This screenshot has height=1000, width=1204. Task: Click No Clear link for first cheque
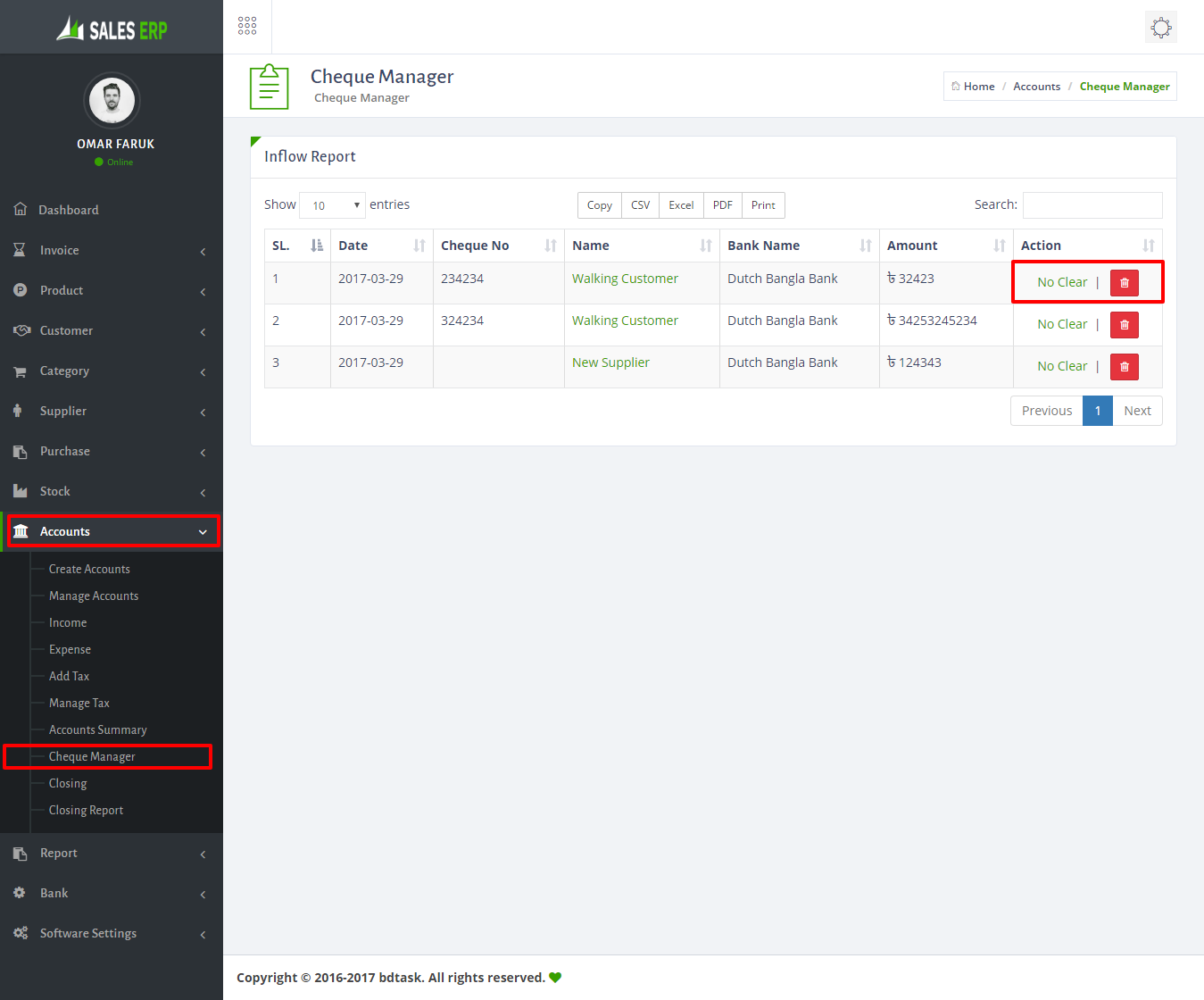[x=1061, y=283]
